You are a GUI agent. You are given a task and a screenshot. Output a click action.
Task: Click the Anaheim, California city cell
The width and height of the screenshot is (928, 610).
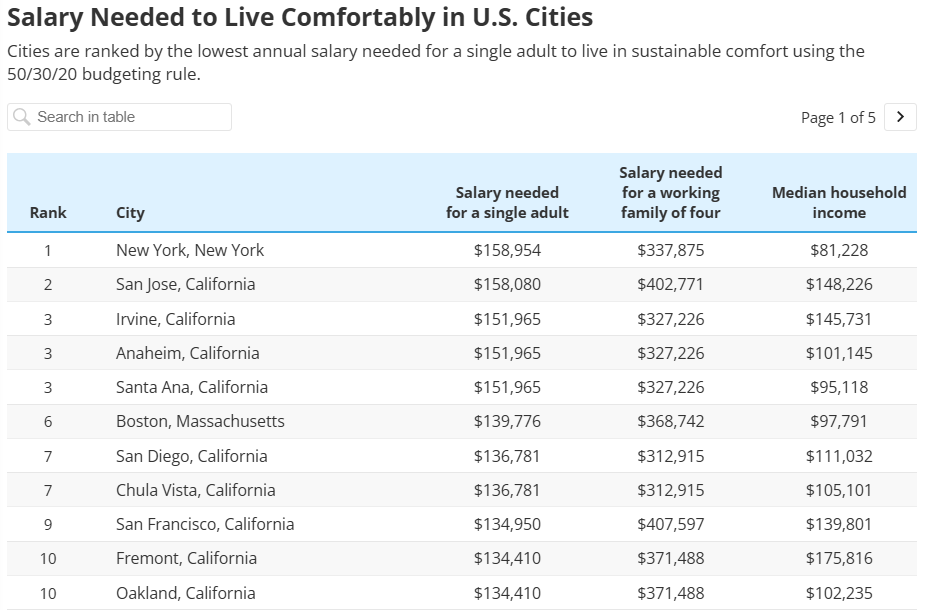(187, 353)
